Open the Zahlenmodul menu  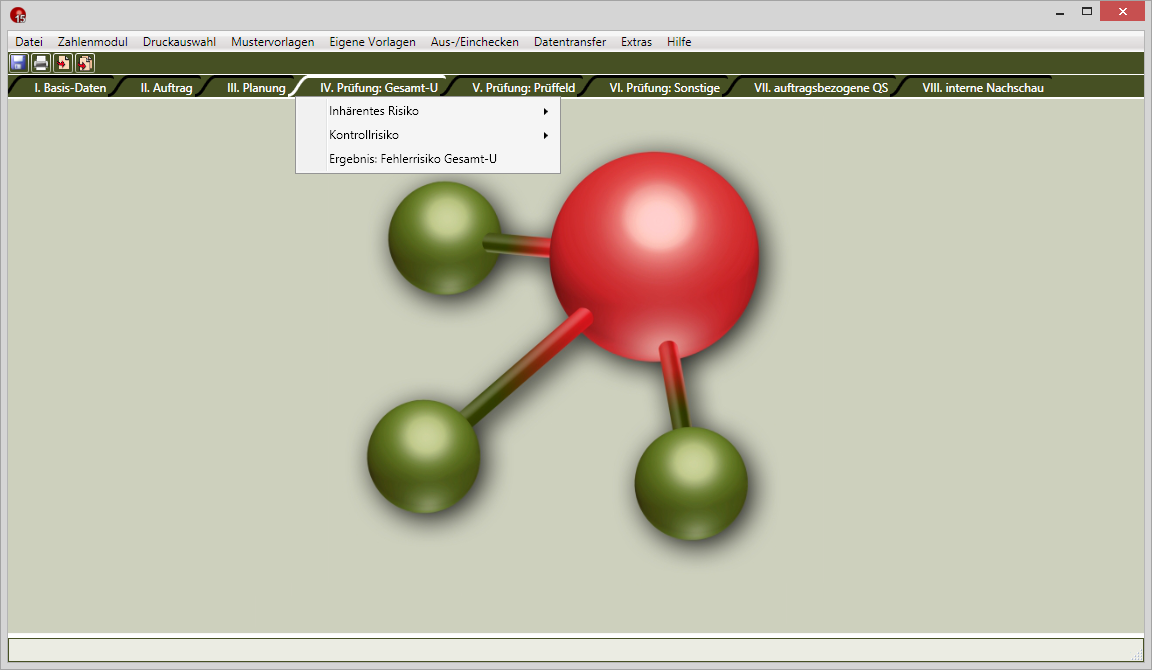tap(93, 42)
